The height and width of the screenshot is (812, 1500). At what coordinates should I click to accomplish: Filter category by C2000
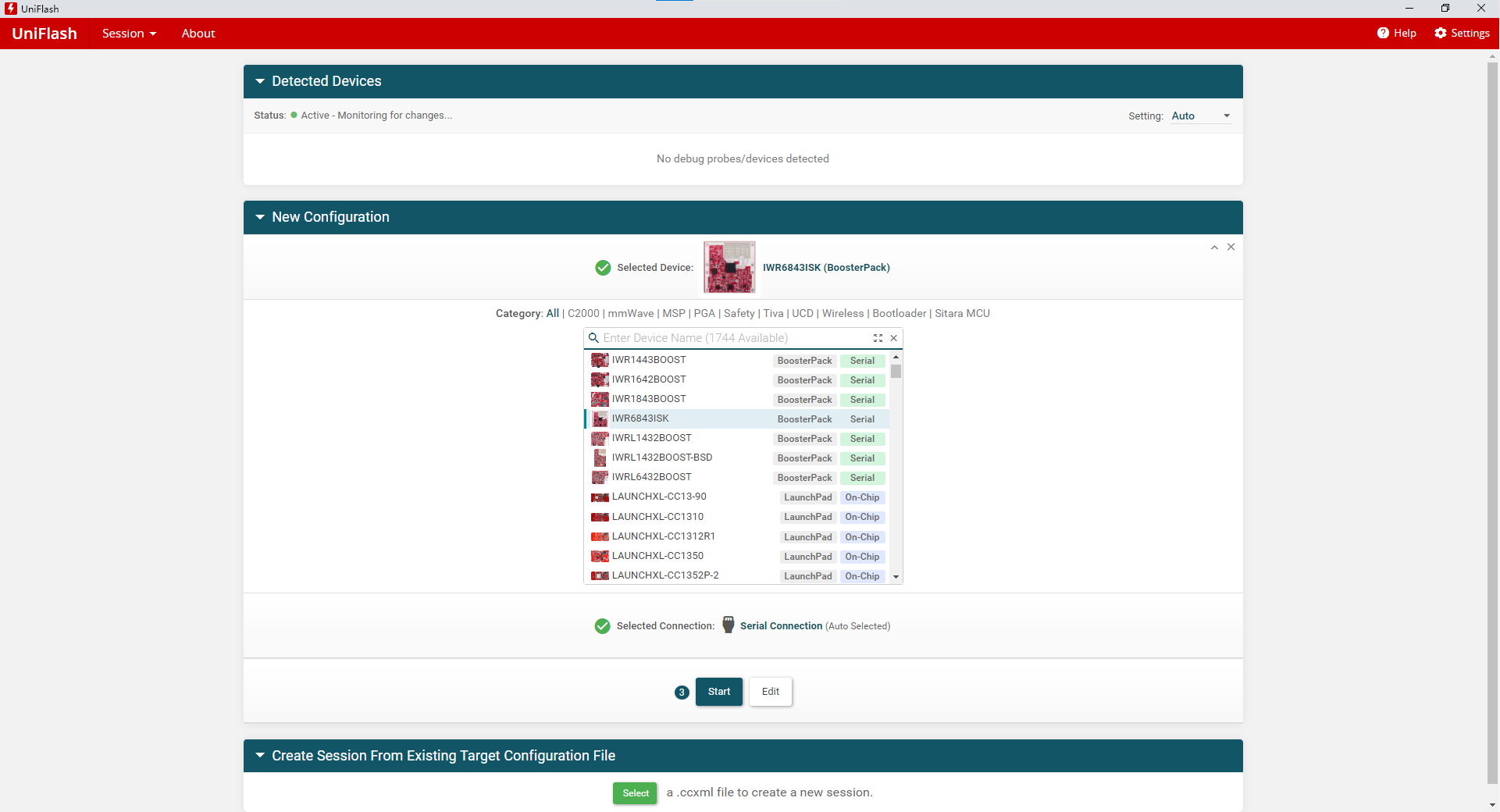583,313
